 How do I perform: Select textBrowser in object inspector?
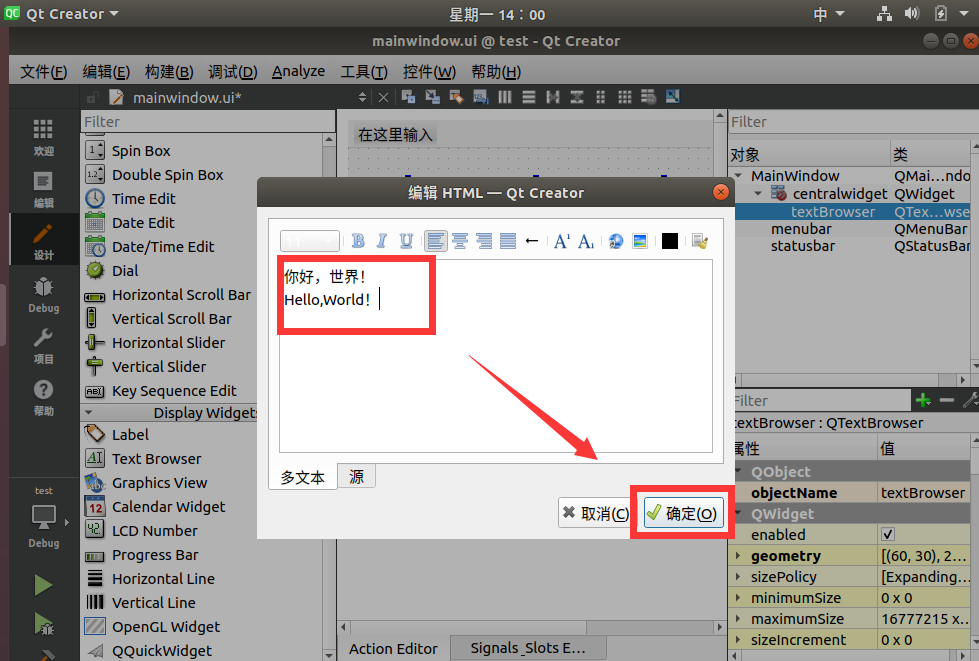coord(833,212)
